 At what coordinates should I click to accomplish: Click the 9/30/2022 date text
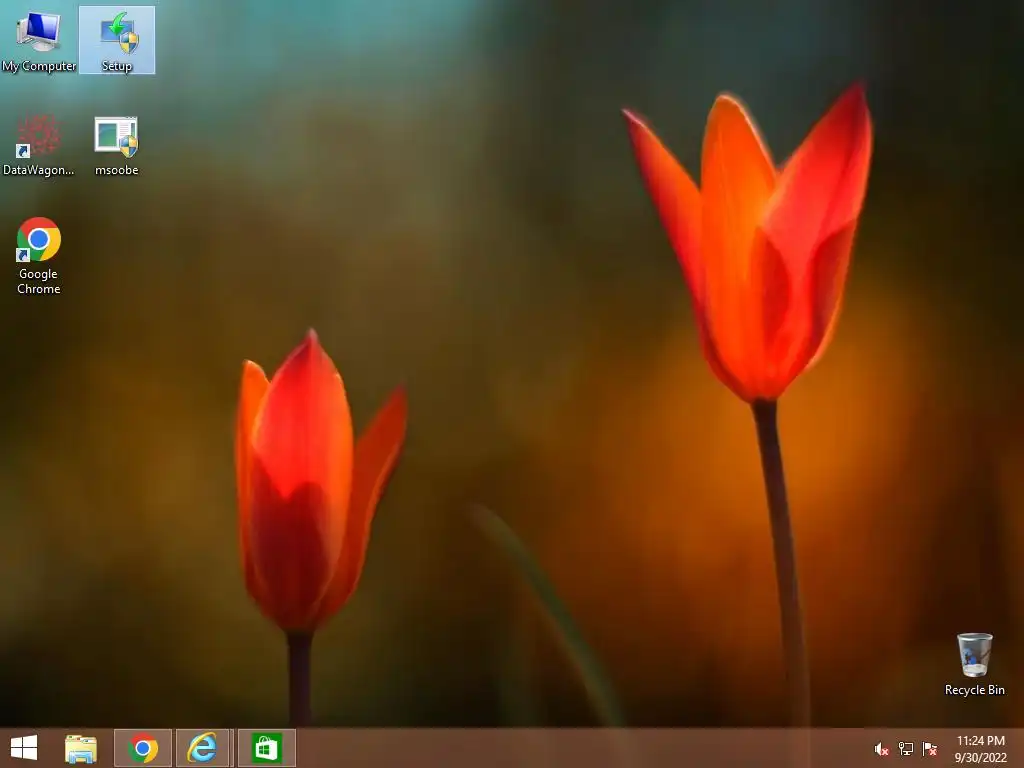coord(981,758)
